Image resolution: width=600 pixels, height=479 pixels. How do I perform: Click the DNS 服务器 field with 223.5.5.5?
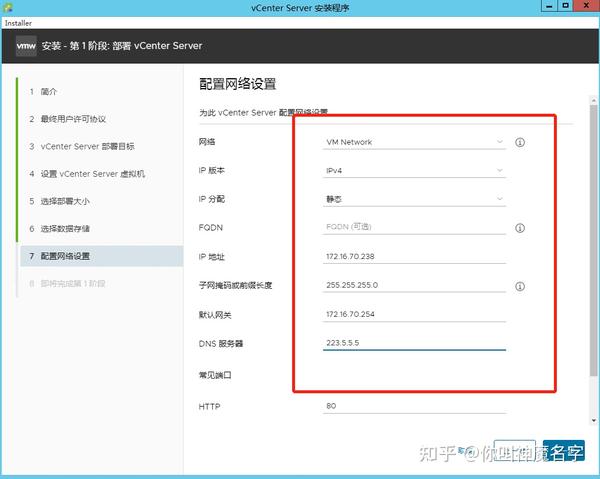(414, 343)
